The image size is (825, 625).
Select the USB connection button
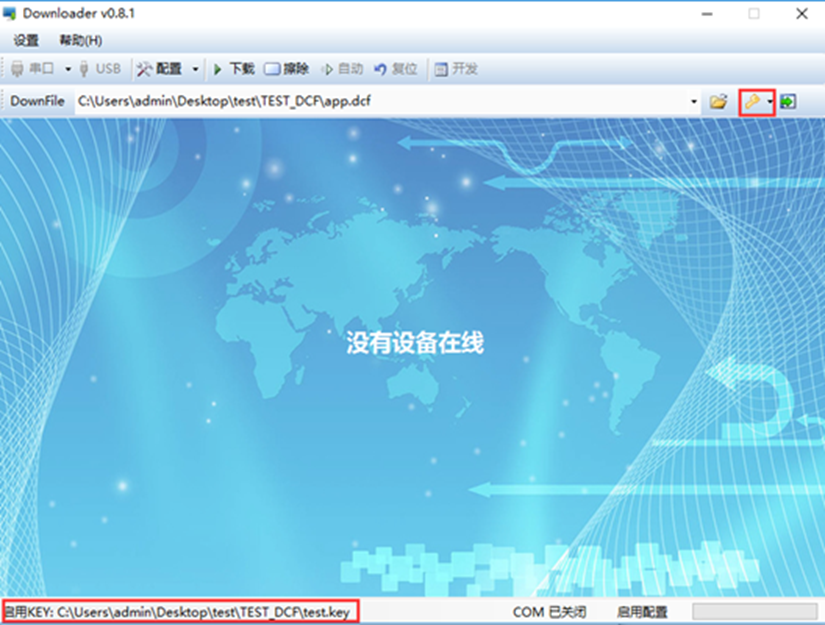pos(100,69)
